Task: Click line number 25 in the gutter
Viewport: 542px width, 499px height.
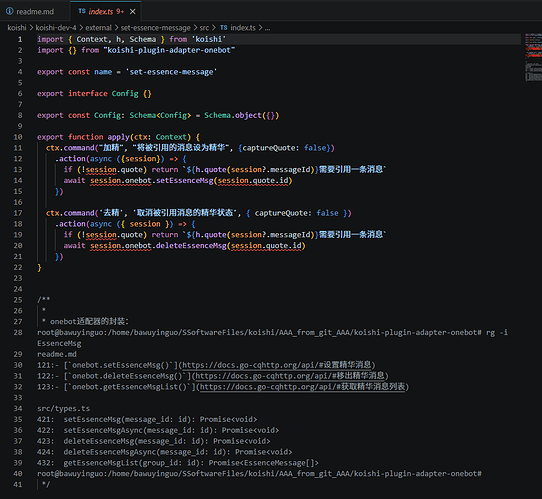Action: point(18,300)
